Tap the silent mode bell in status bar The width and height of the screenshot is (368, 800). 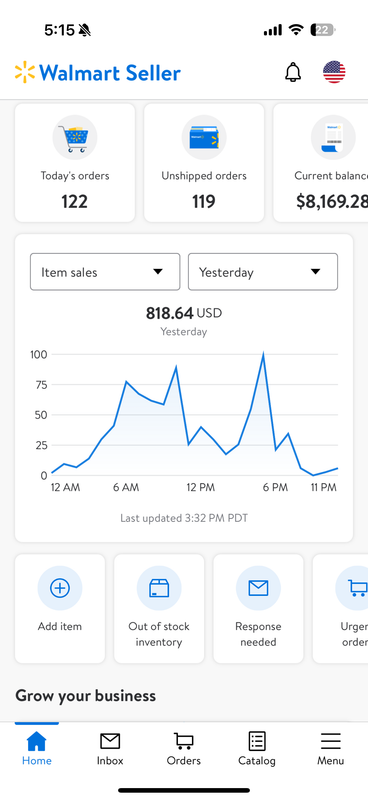(85, 31)
